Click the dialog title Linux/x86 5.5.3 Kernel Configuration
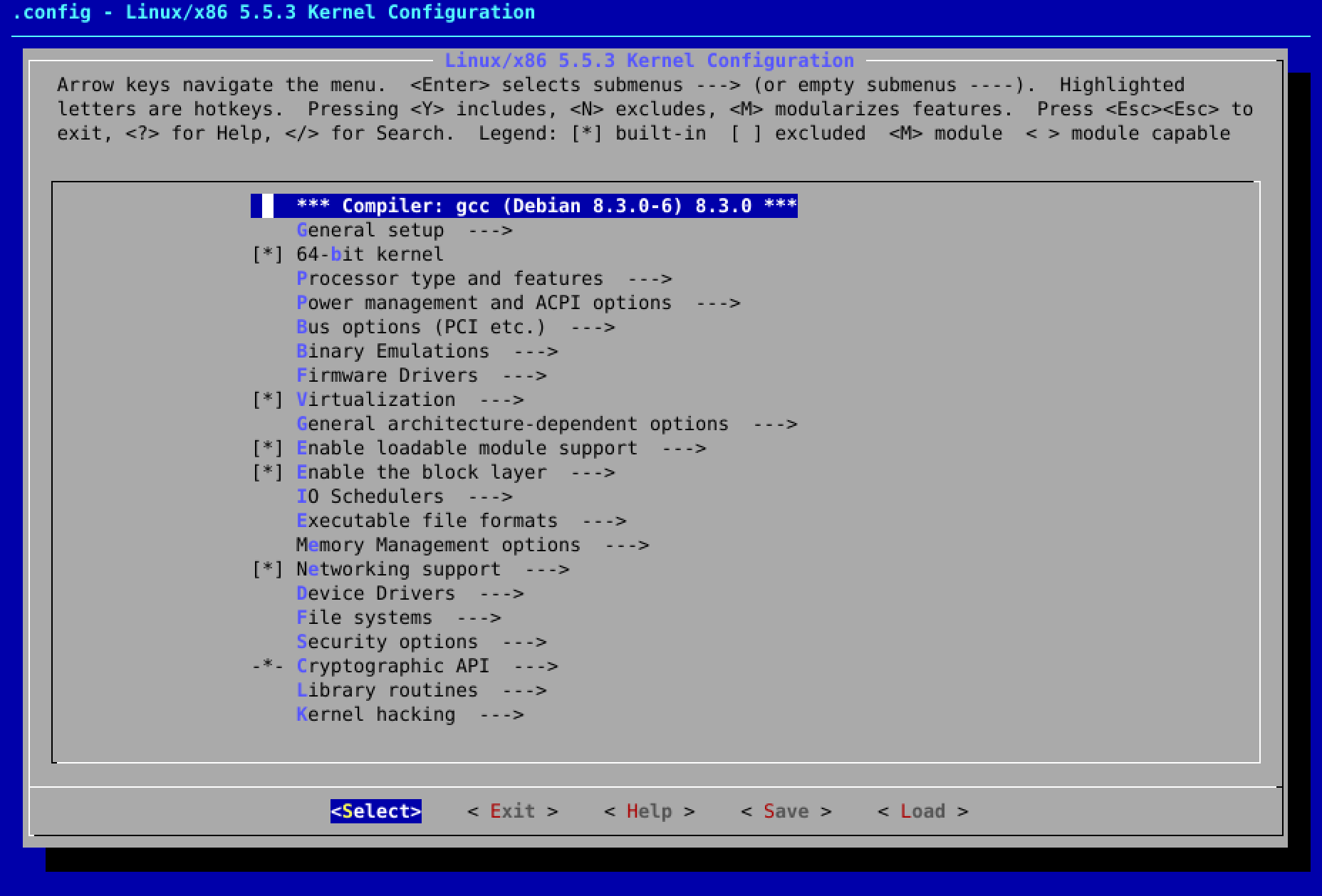The width and height of the screenshot is (1322, 896). (x=650, y=61)
